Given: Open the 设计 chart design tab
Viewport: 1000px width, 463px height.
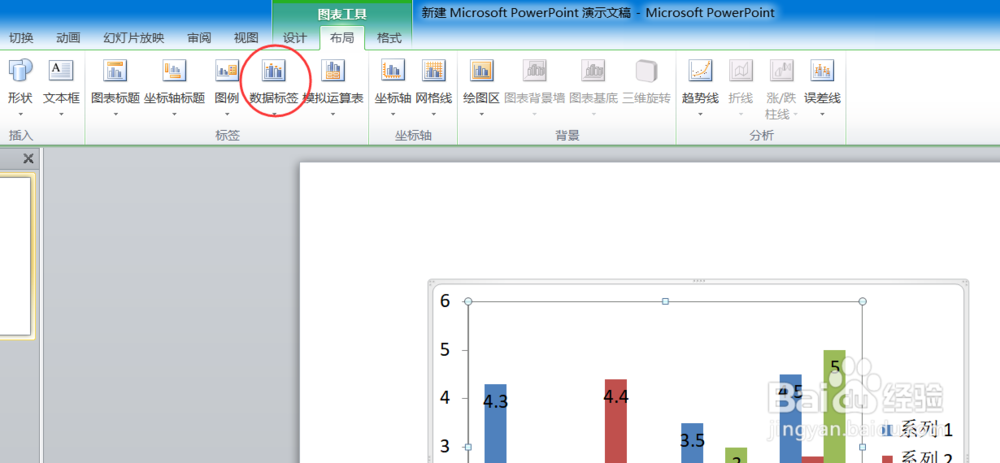Looking at the screenshot, I should tap(295, 38).
